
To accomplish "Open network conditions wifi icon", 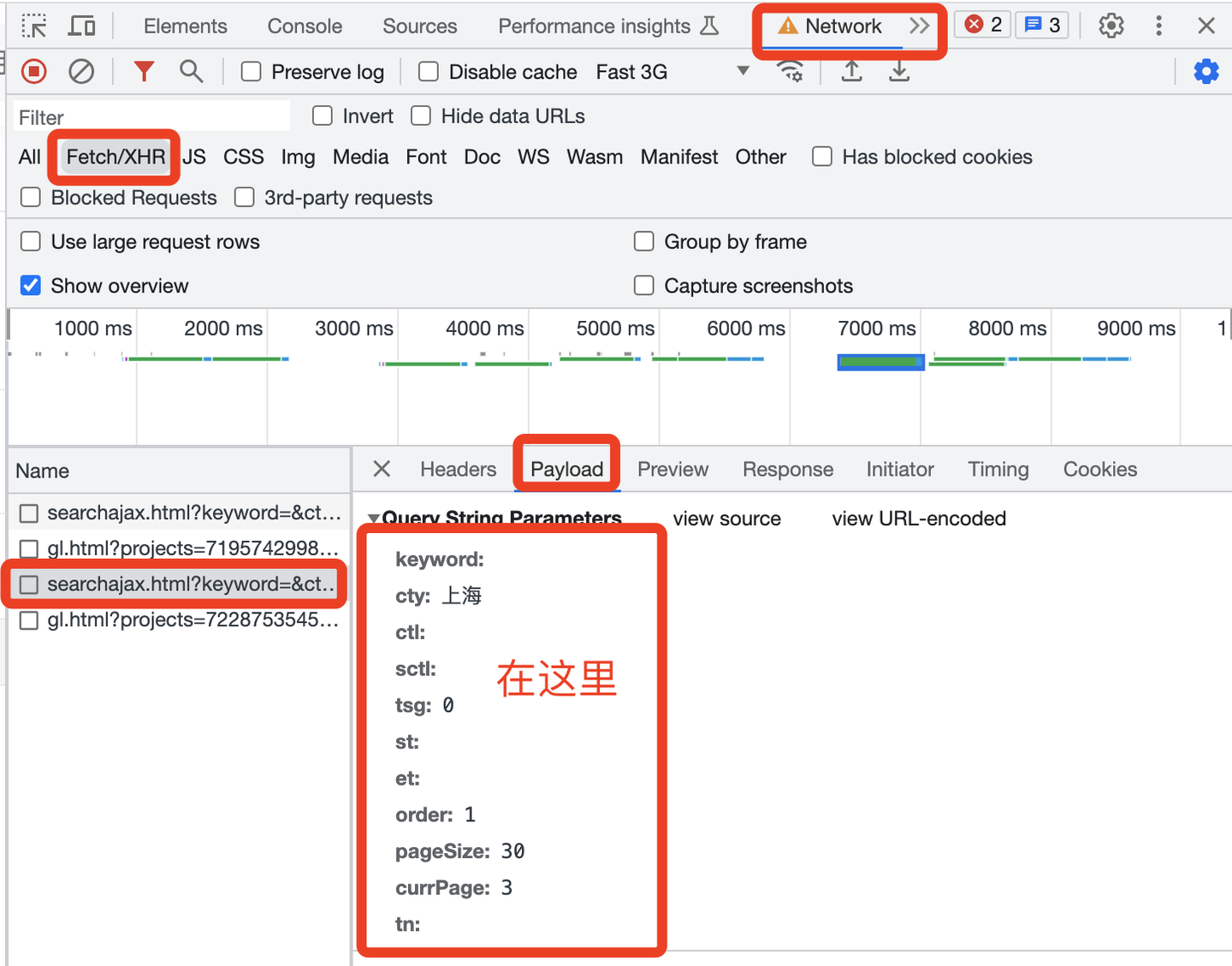I will pyautogui.click(x=790, y=72).
